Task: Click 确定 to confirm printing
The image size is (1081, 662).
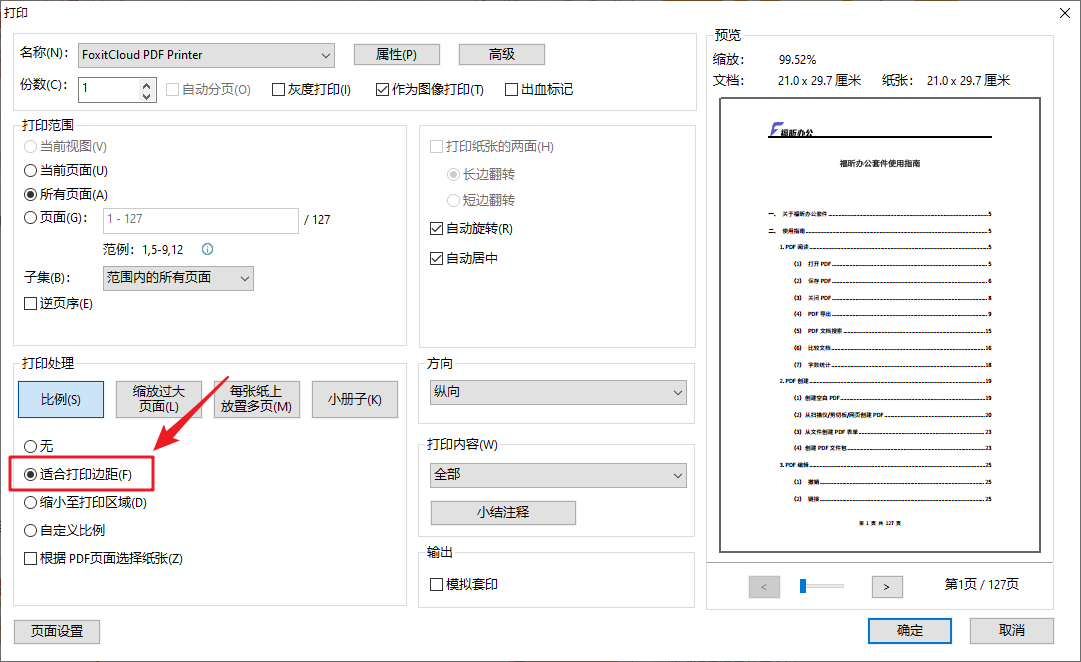Action: coord(909,630)
